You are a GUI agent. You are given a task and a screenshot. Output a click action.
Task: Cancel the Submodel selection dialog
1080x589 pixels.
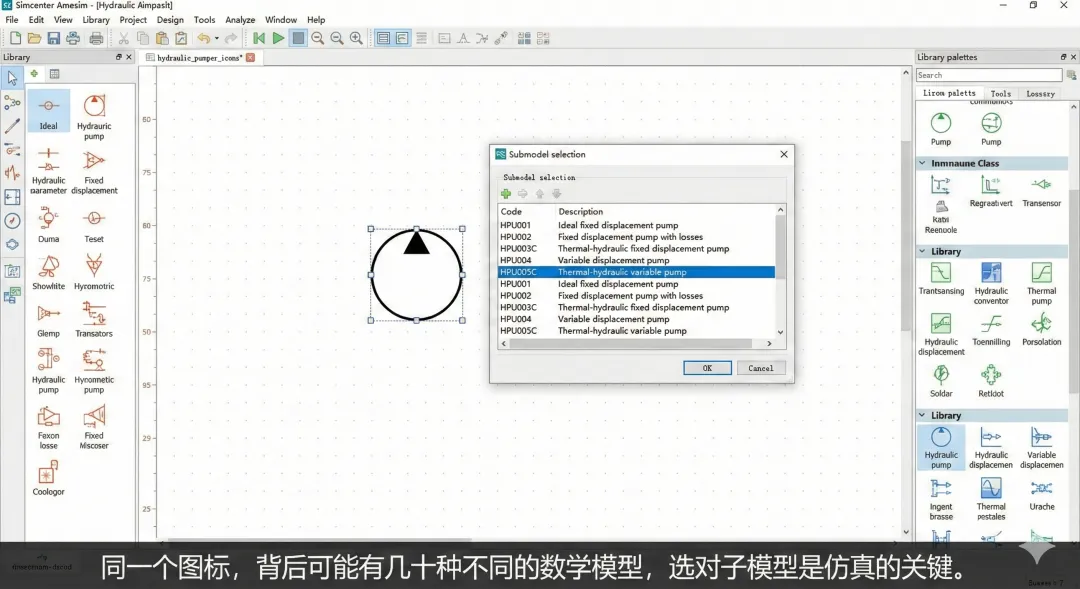[x=761, y=368]
